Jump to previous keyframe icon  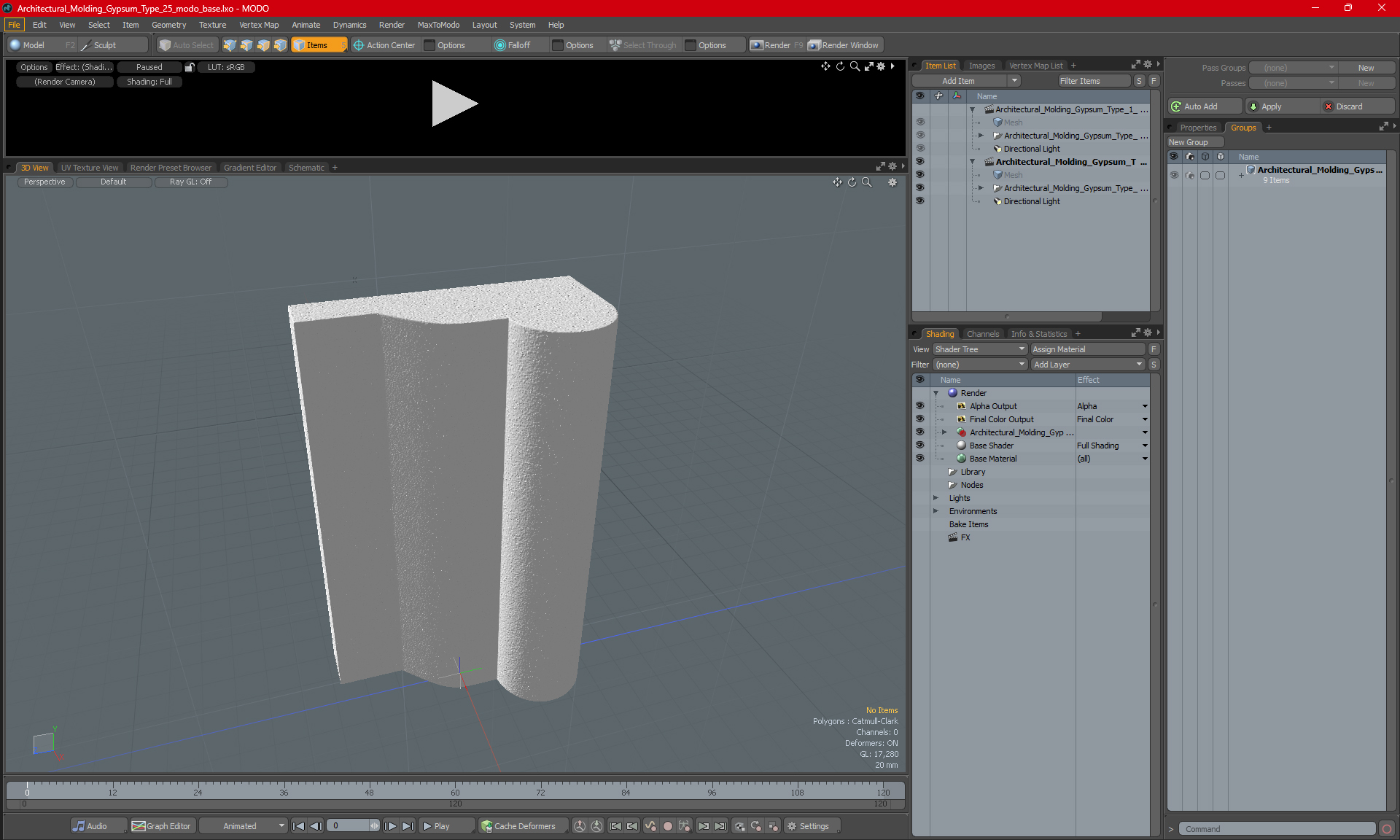[x=615, y=826]
